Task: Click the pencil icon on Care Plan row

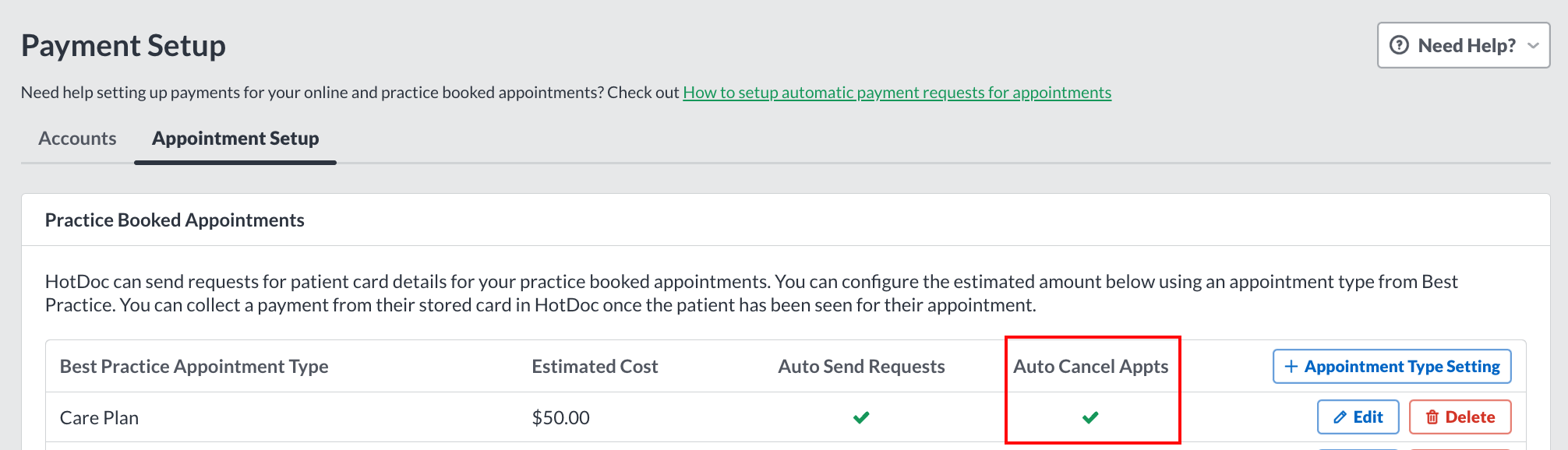Action: pos(1340,417)
